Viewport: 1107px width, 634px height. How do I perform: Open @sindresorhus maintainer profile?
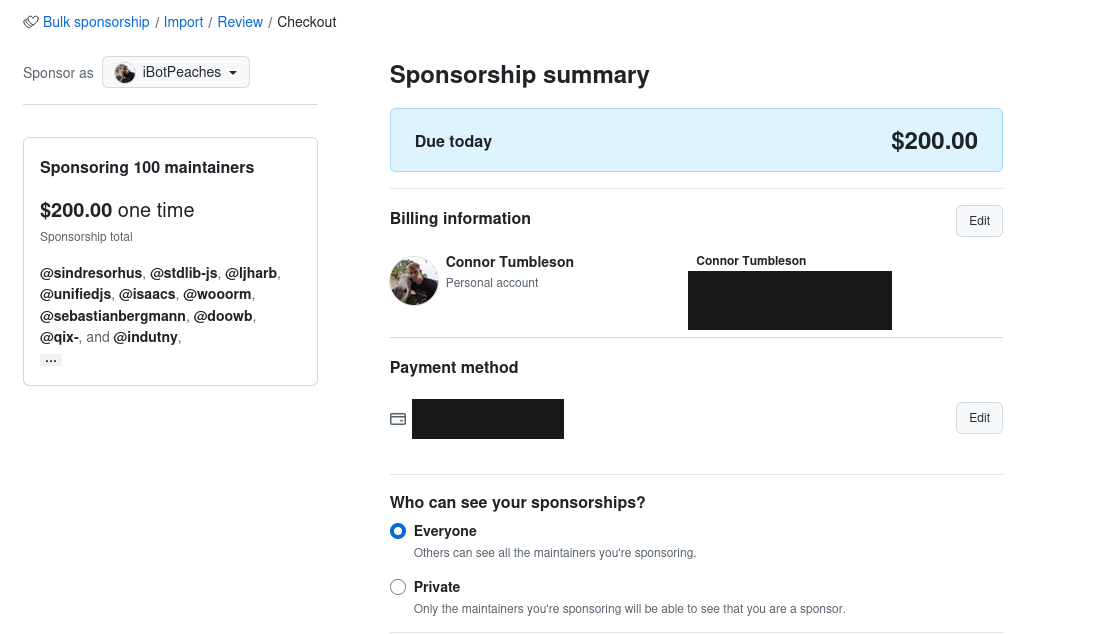click(x=91, y=273)
